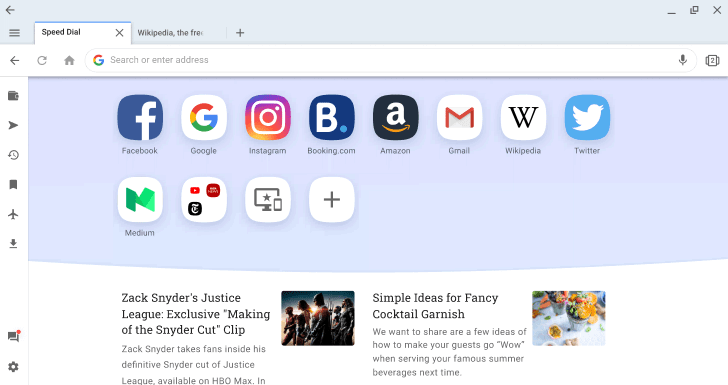Open the news folder with YouTube tile
The width and height of the screenshot is (728, 385).
click(204, 200)
